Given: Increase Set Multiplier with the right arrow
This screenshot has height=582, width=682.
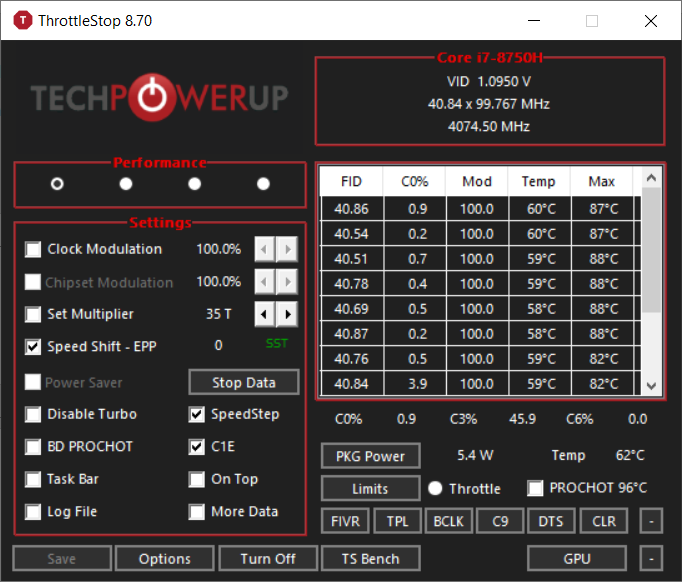Looking at the screenshot, I should (287, 314).
